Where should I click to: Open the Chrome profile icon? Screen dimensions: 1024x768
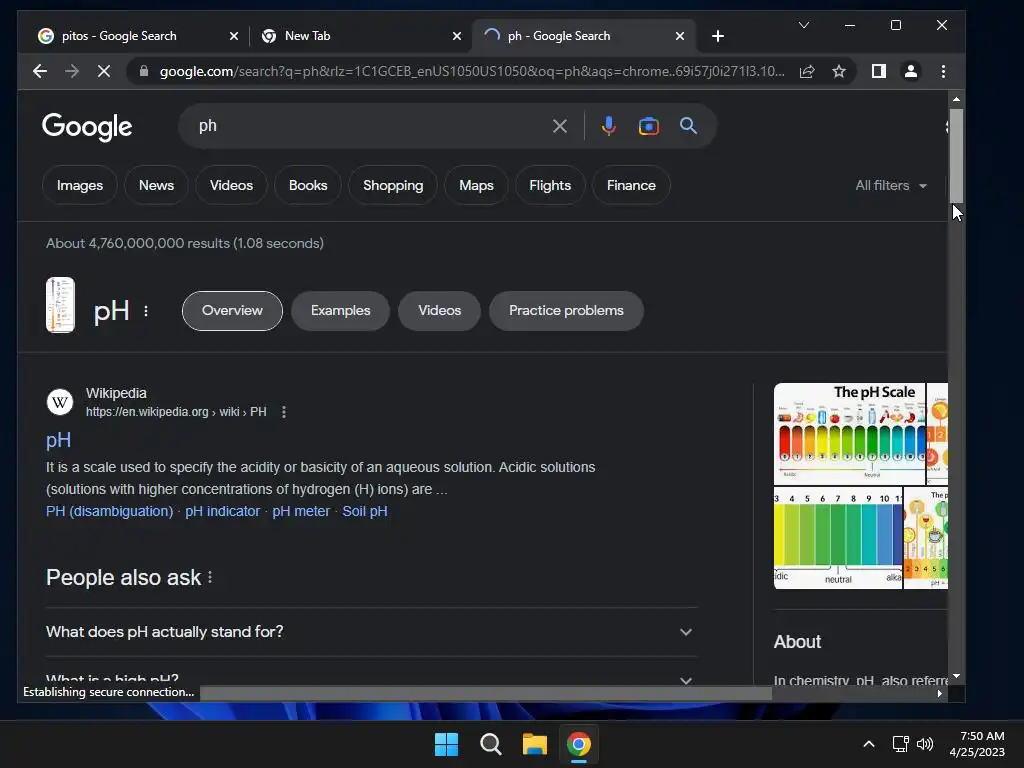coord(911,71)
